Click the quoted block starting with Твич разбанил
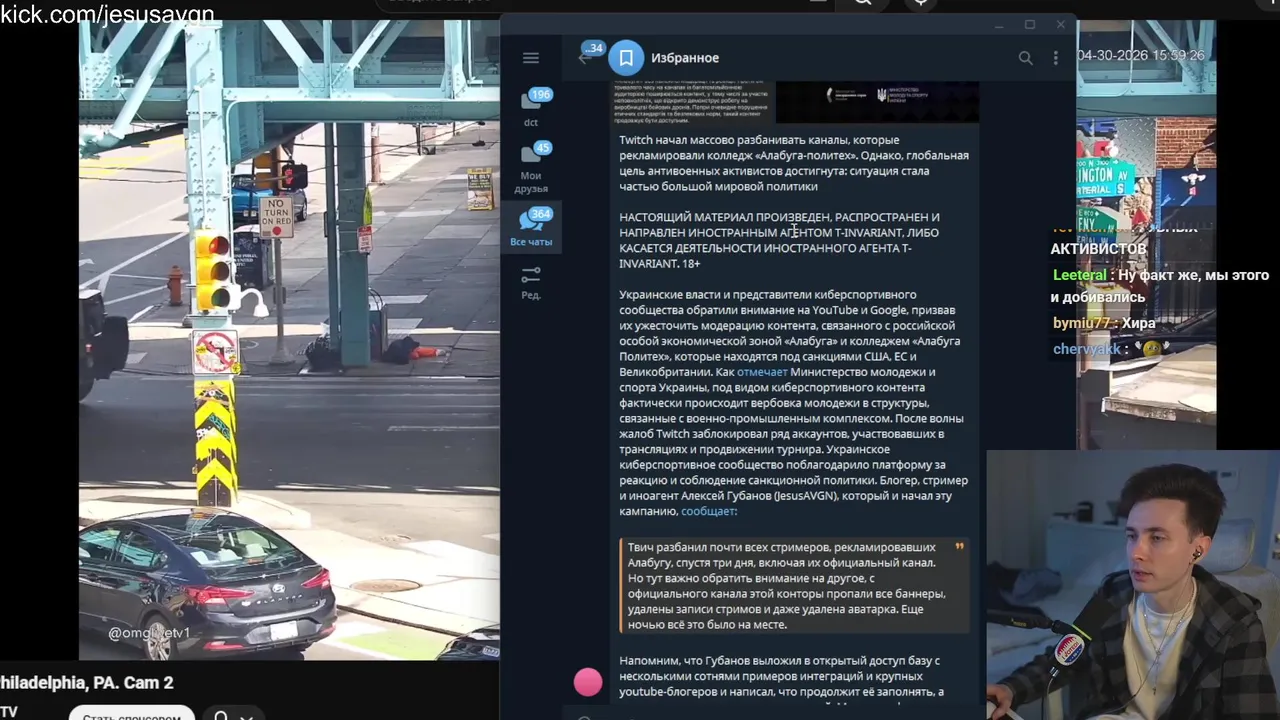 (794, 586)
